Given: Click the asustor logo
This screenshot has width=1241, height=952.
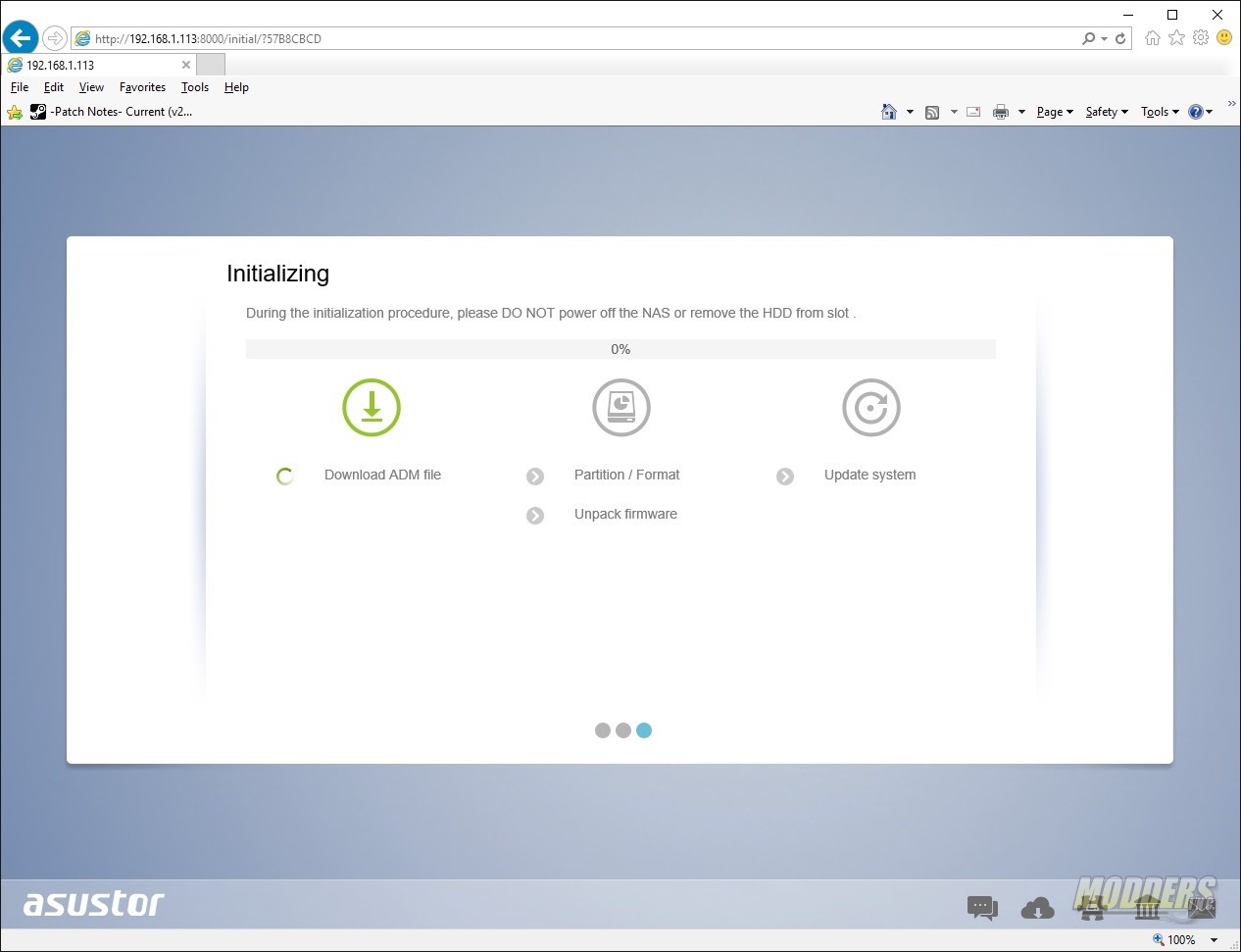Looking at the screenshot, I should coord(94,903).
